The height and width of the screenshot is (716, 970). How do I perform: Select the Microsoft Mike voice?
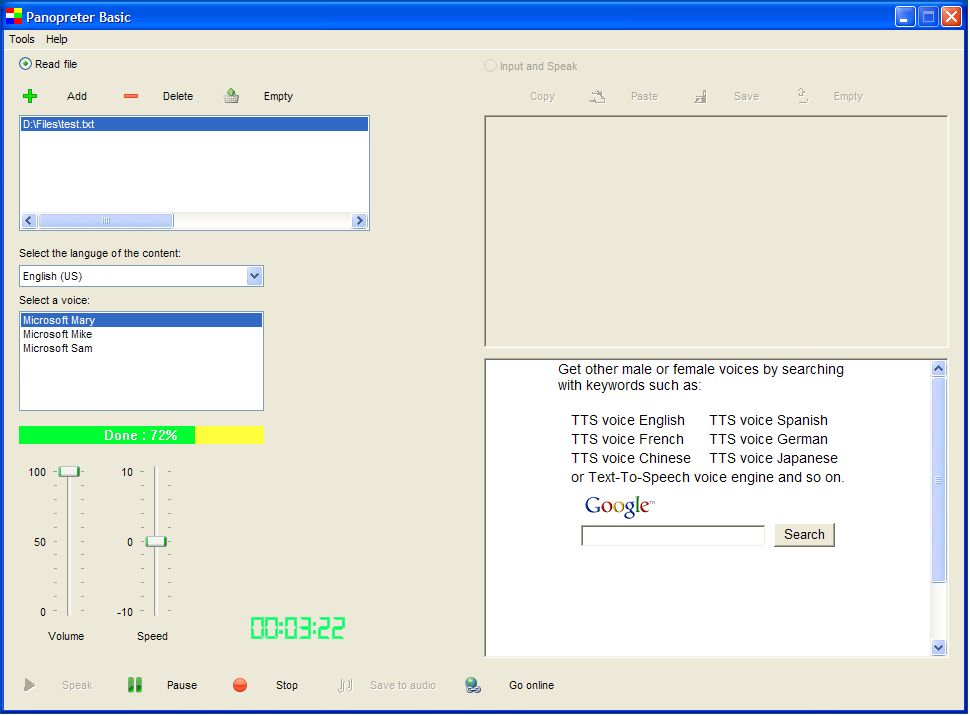[x=142, y=334]
